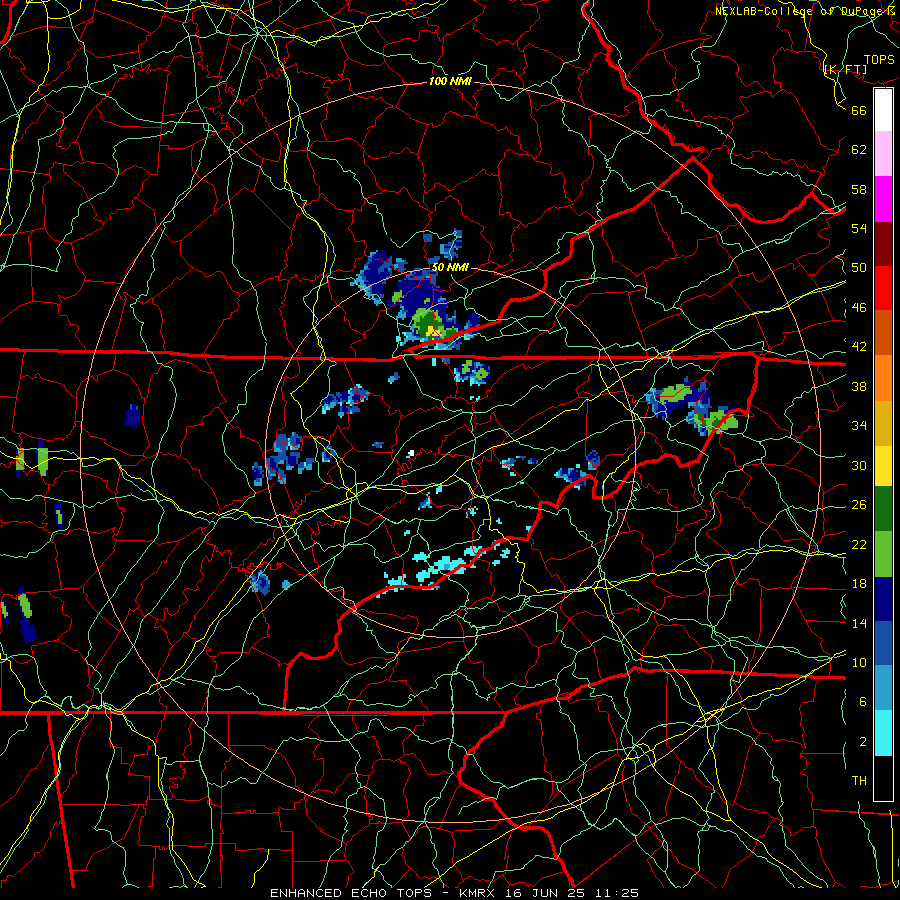
Task: Click the legend value 66
Action: [x=859, y=110]
